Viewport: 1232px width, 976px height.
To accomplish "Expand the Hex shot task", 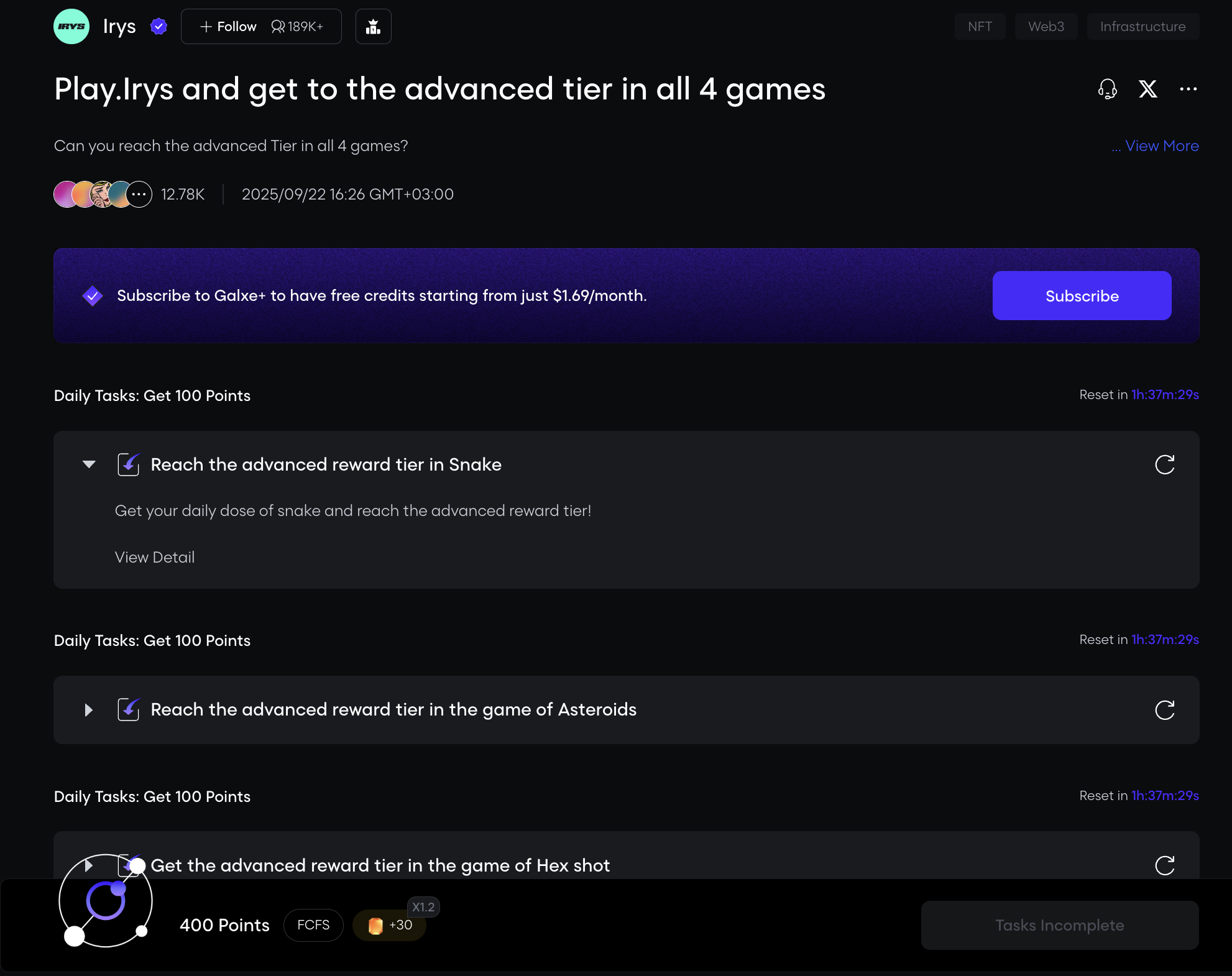I will pyautogui.click(x=89, y=865).
